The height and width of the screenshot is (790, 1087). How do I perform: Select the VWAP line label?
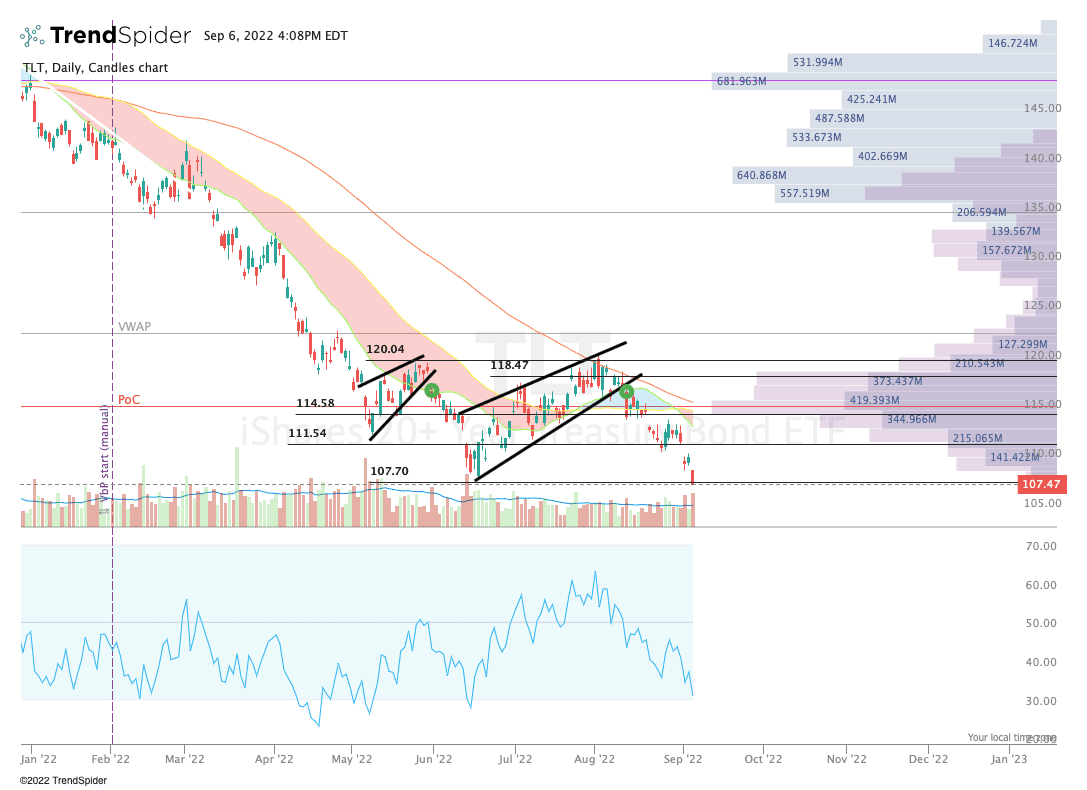134,326
